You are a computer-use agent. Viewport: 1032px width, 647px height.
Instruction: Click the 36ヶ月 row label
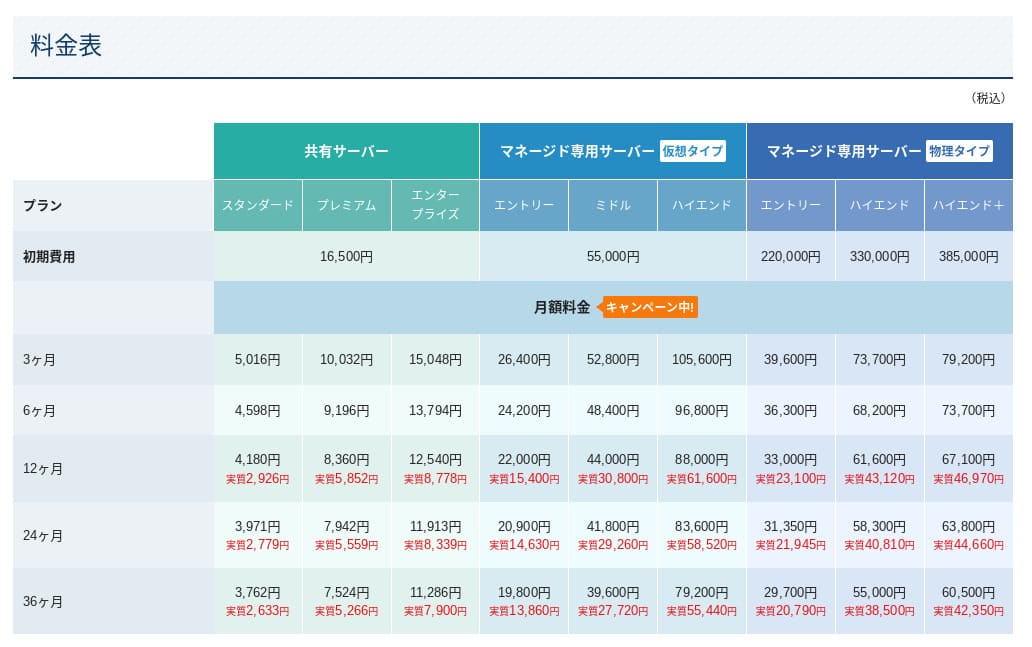[x=43, y=602]
